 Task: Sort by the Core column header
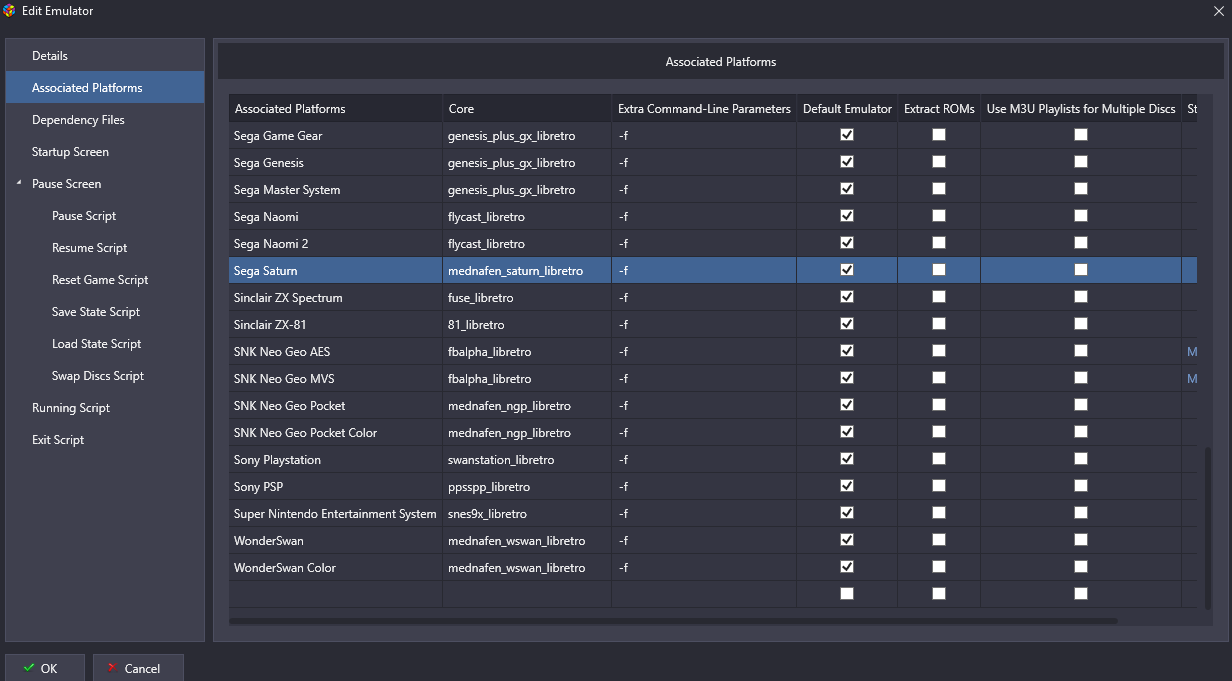click(526, 109)
